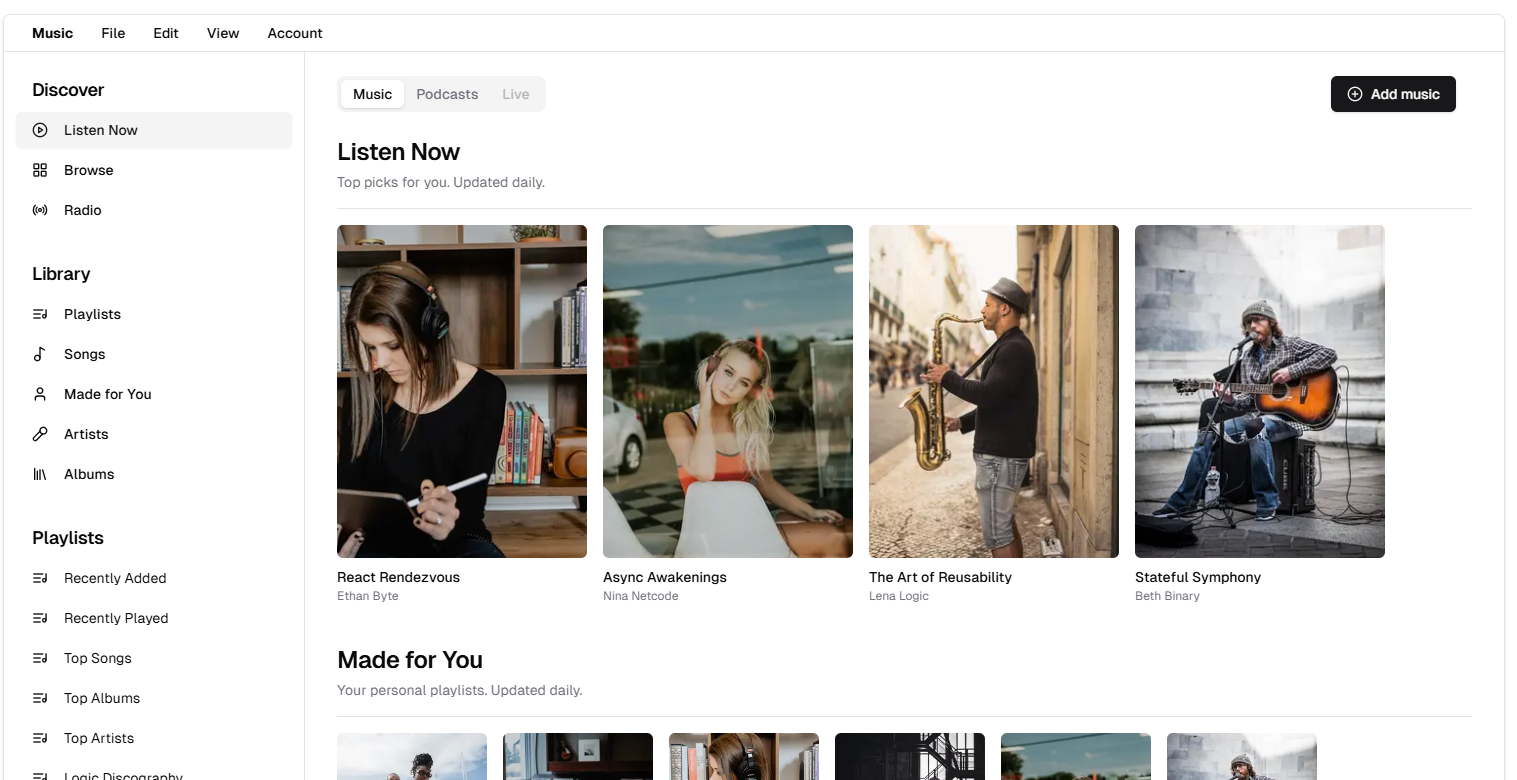Select the Live tab
1517x780 pixels.
tap(516, 94)
